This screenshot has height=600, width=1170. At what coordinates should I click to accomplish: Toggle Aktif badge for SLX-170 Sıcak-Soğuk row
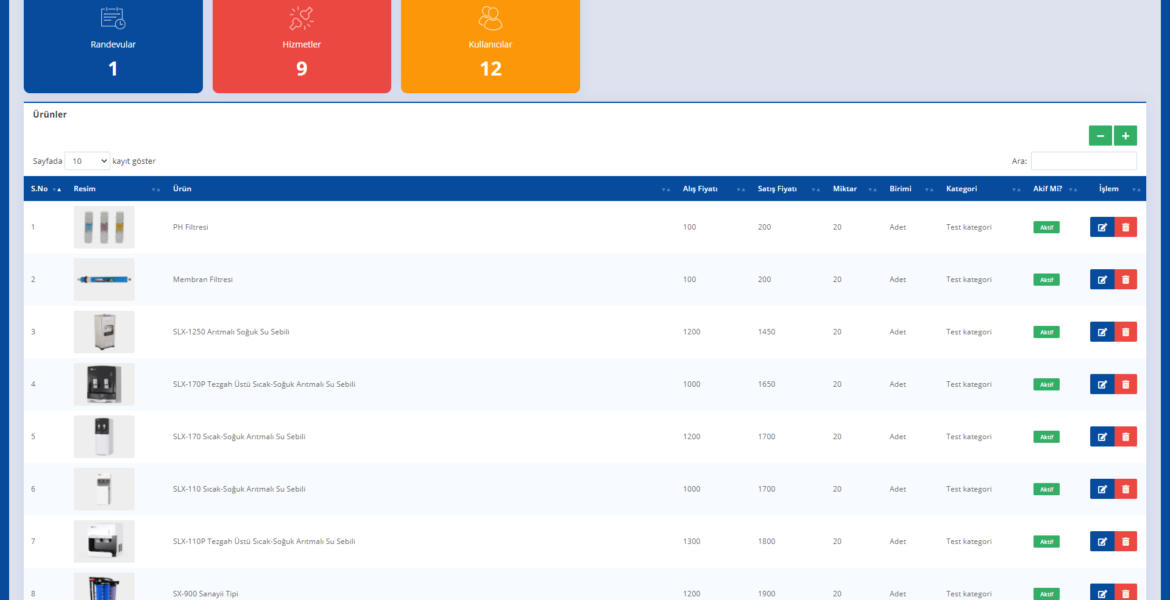(x=1046, y=437)
